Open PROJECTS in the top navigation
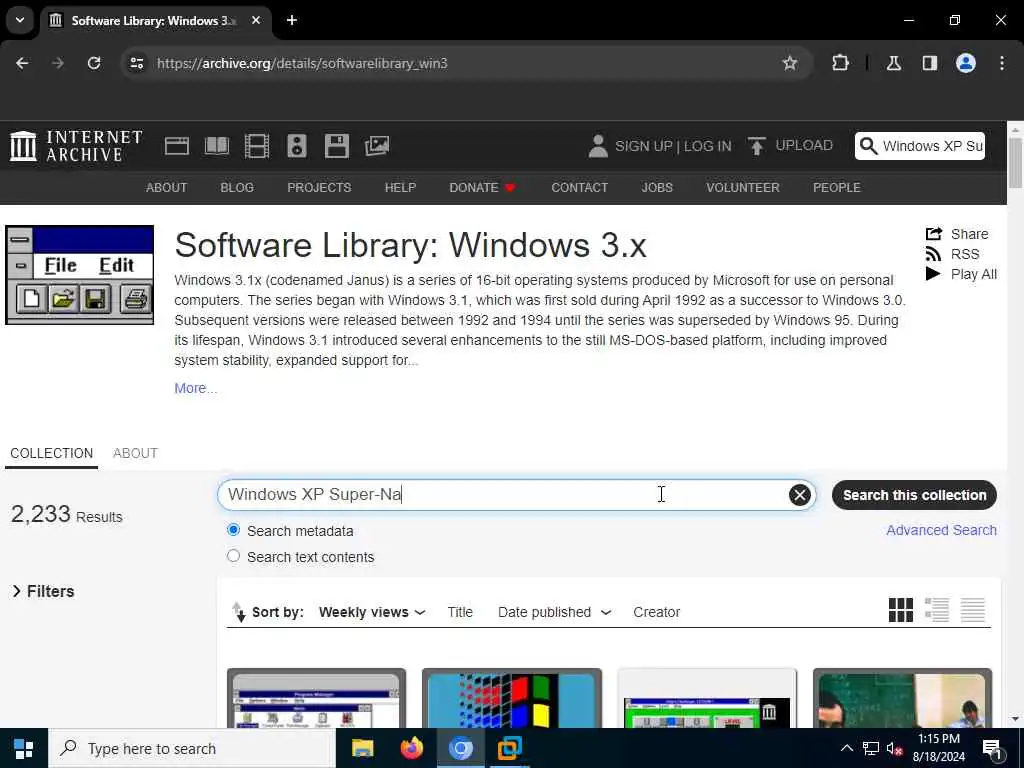Image resolution: width=1024 pixels, height=768 pixels. click(x=319, y=187)
